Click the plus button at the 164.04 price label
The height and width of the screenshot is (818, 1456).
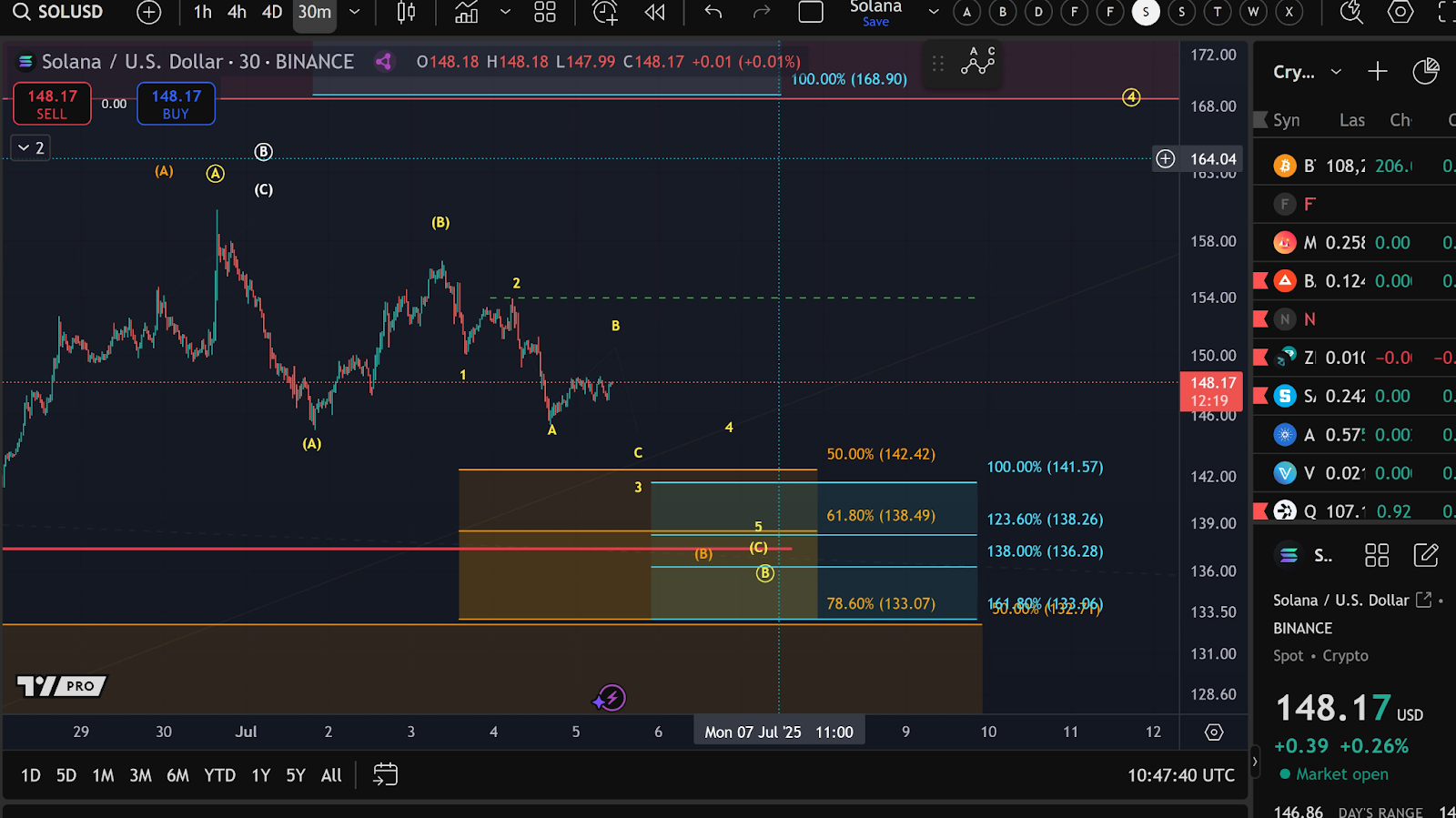pos(1166,159)
